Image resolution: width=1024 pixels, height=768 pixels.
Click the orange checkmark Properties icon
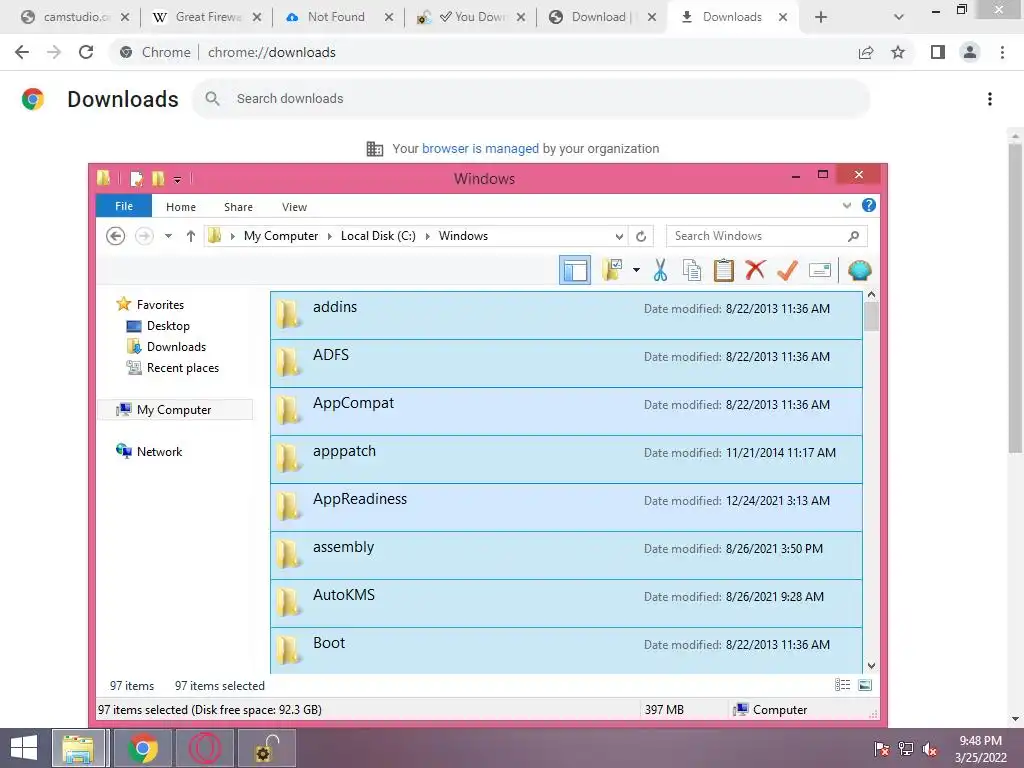coord(788,270)
